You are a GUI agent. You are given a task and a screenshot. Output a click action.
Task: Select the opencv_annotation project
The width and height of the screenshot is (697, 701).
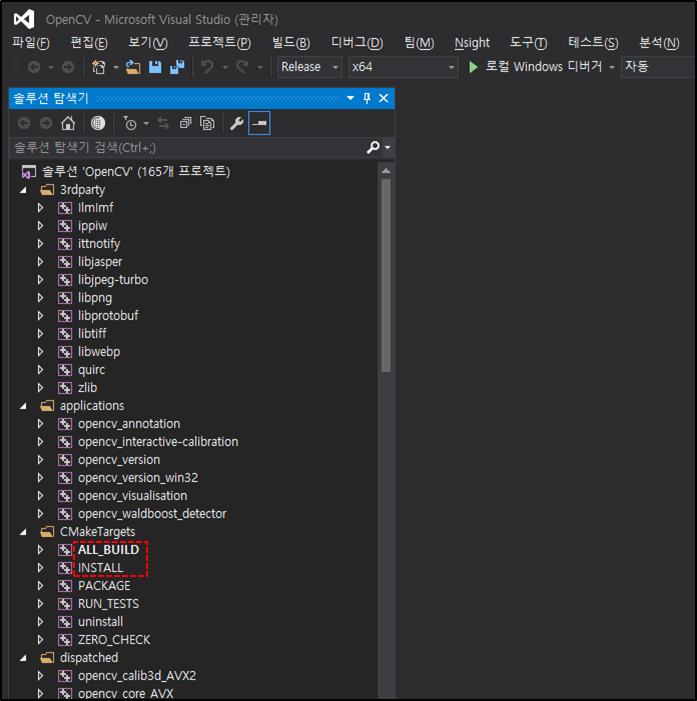pos(129,424)
